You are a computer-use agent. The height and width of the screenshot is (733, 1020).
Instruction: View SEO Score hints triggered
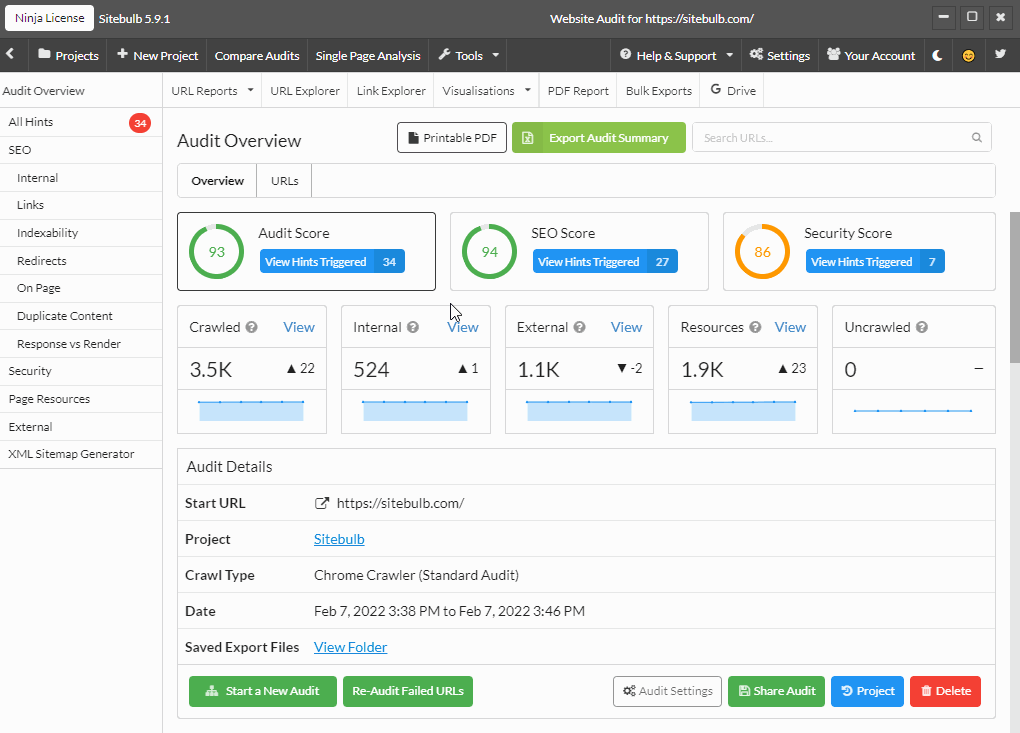click(605, 261)
